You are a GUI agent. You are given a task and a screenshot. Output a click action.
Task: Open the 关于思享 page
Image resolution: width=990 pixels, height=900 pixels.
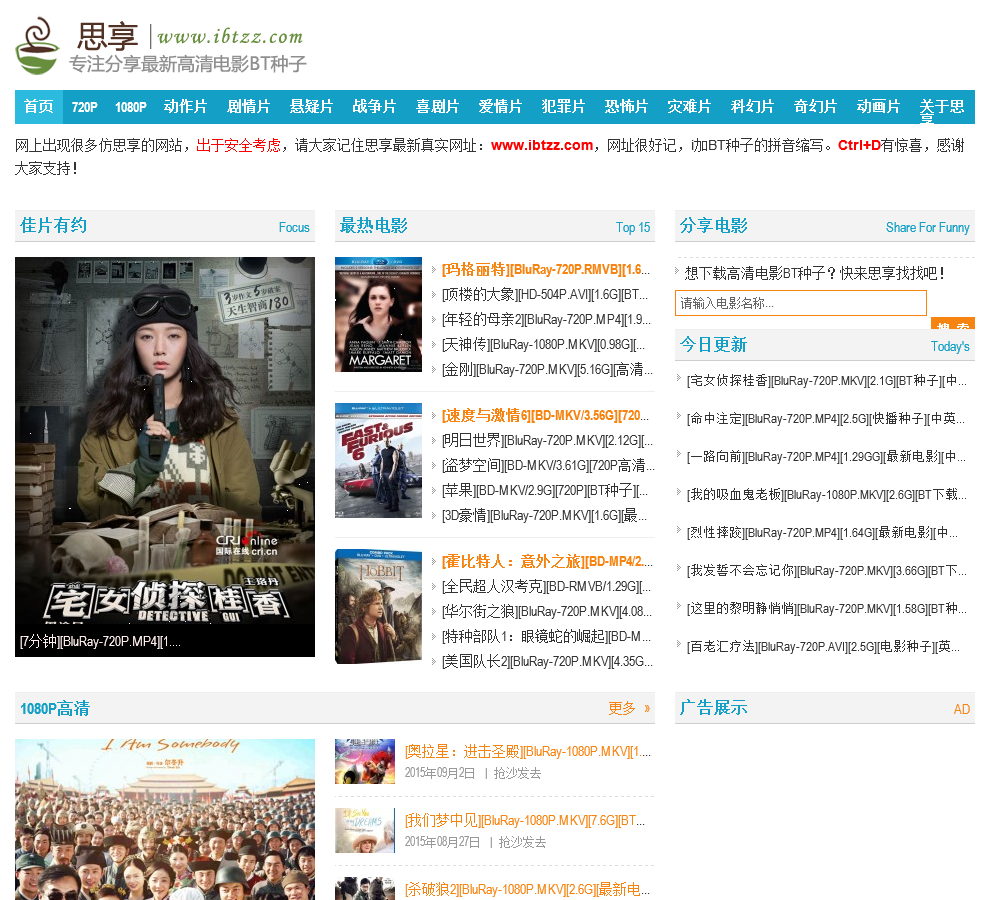click(941, 109)
